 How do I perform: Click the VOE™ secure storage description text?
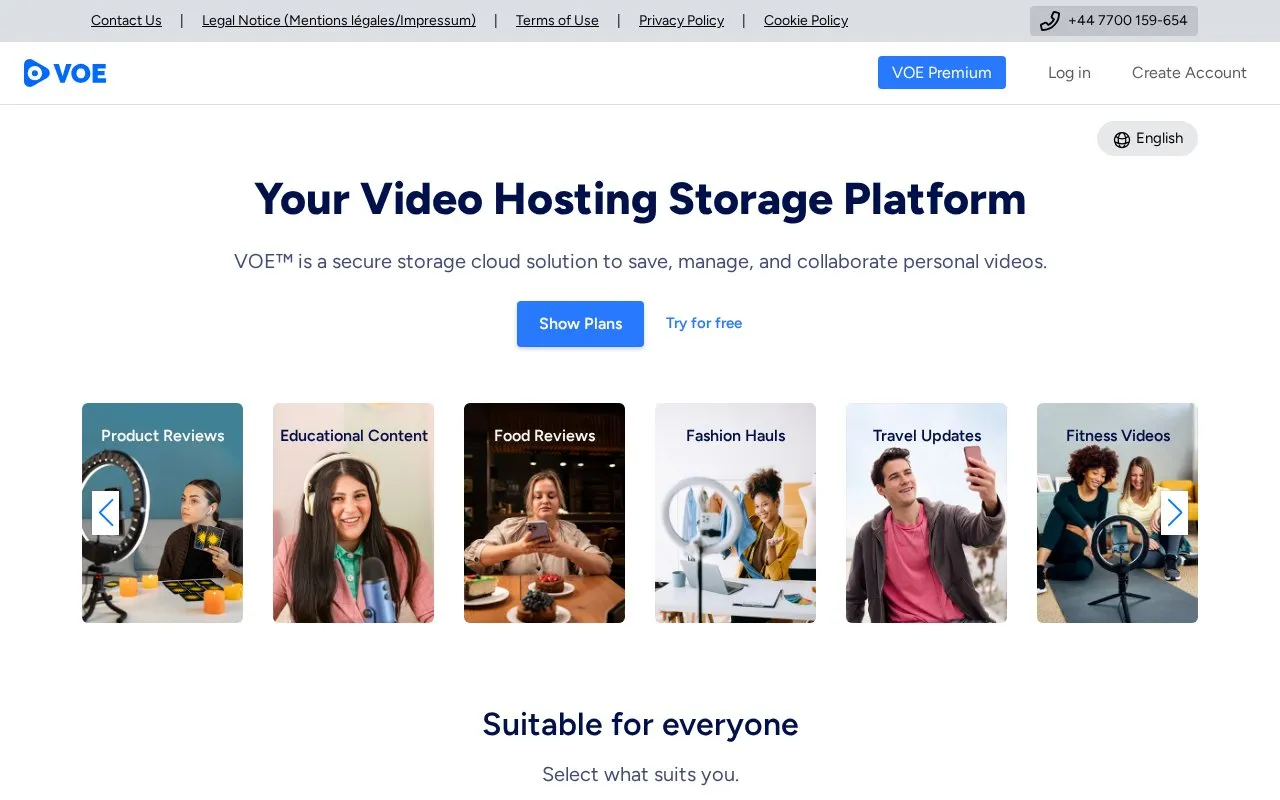(640, 262)
